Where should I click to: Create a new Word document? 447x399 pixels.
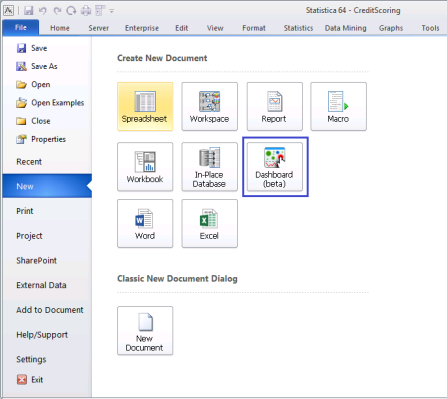click(x=145, y=223)
